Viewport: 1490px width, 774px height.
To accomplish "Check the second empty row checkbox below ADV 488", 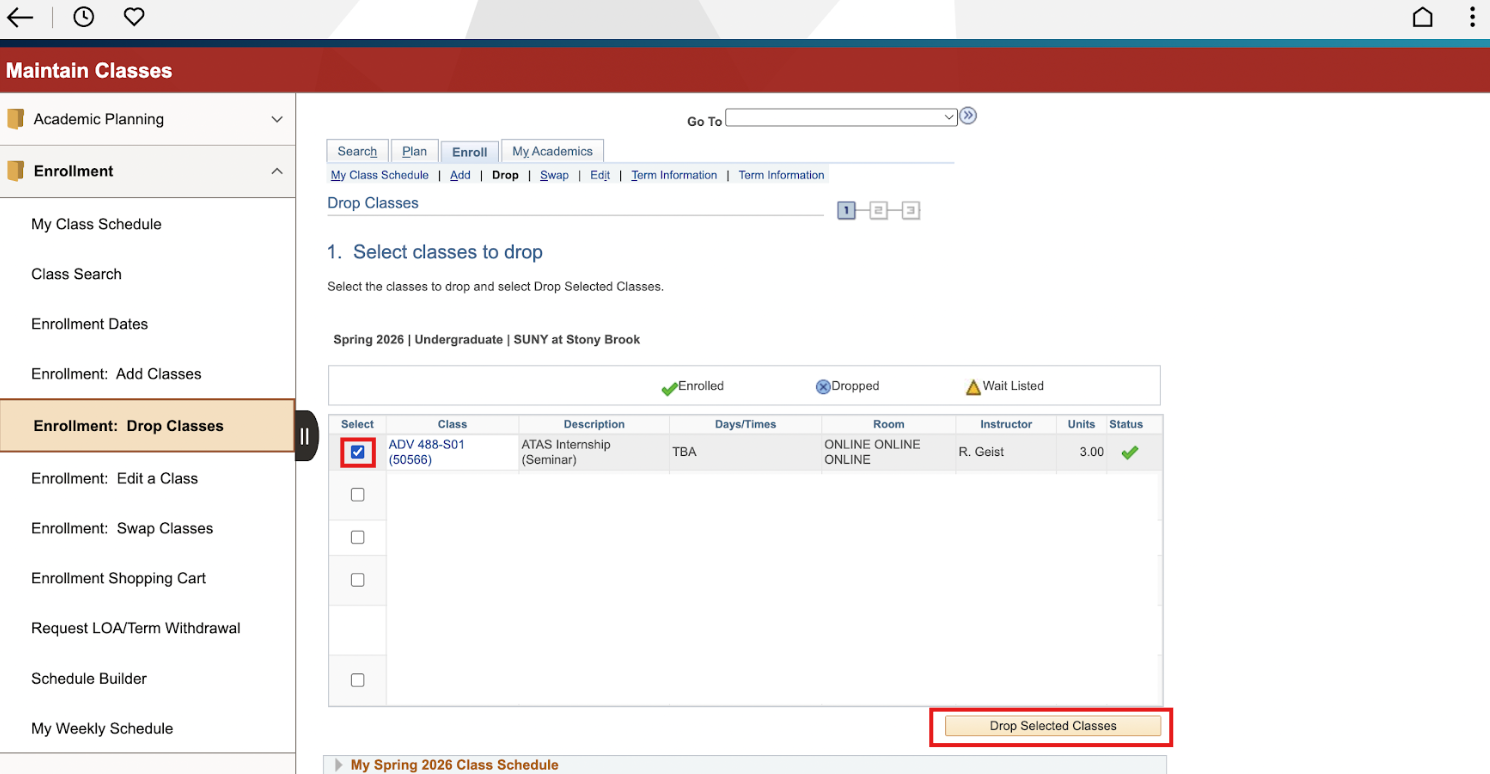I will 357,538.
